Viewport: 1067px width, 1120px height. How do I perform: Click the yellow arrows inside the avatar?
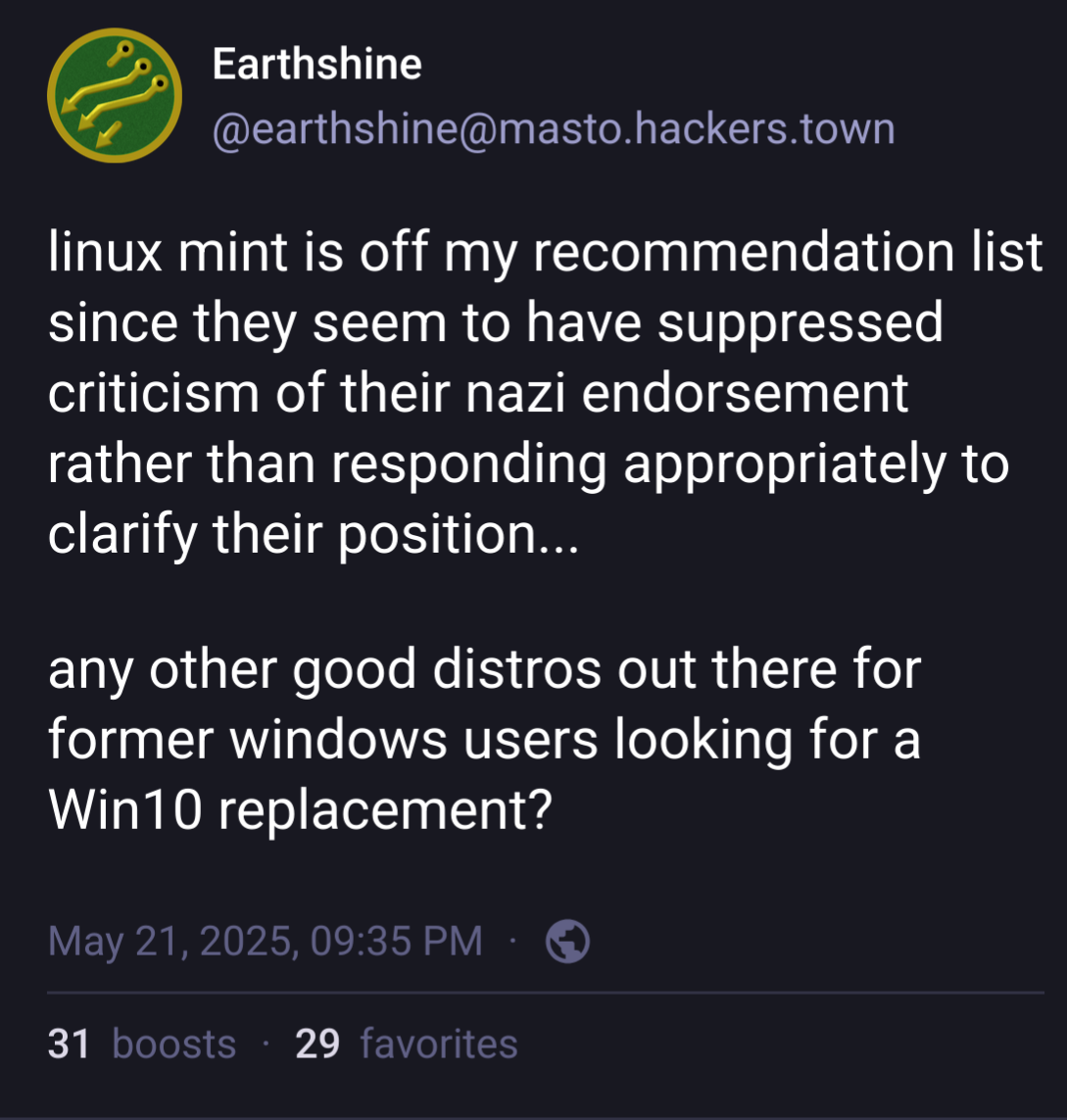click(x=115, y=94)
